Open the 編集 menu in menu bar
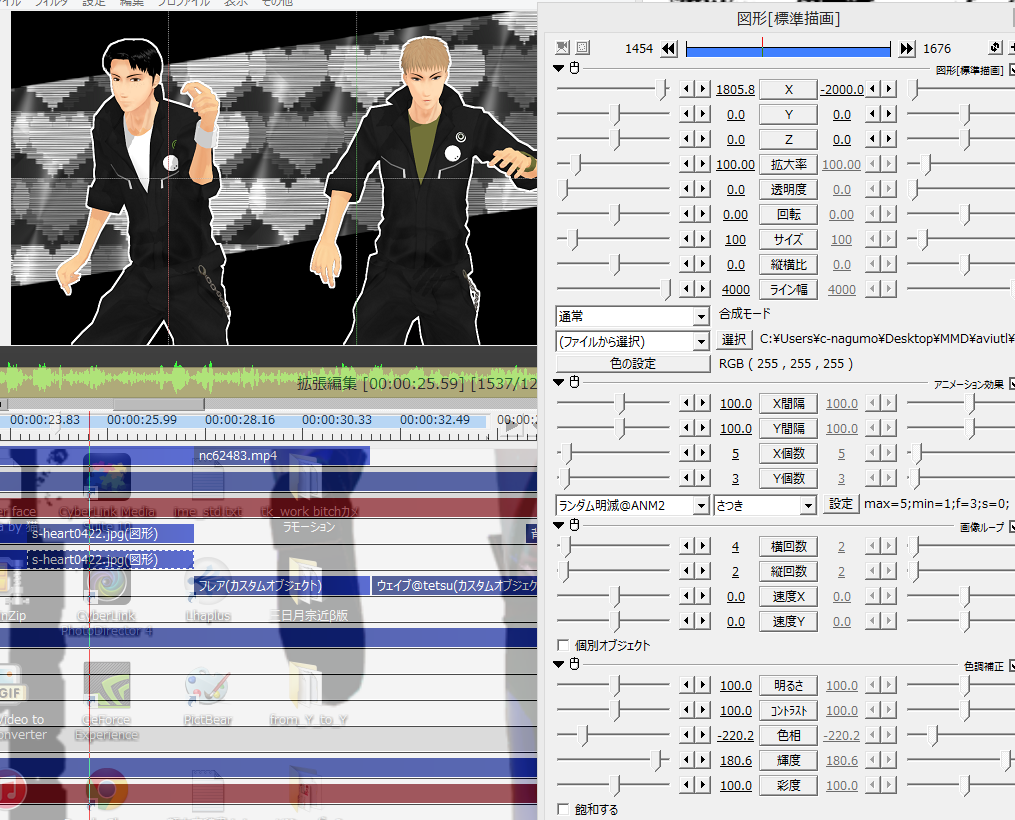The height and width of the screenshot is (820, 1015). click(x=132, y=3)
